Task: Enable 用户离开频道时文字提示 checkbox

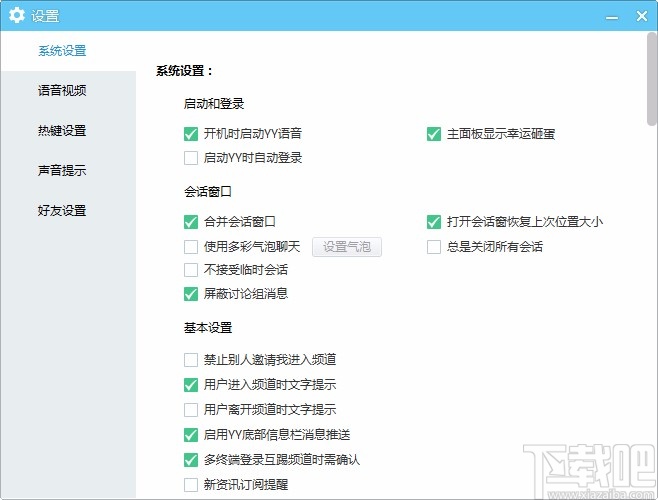Action: pos(191,410)
